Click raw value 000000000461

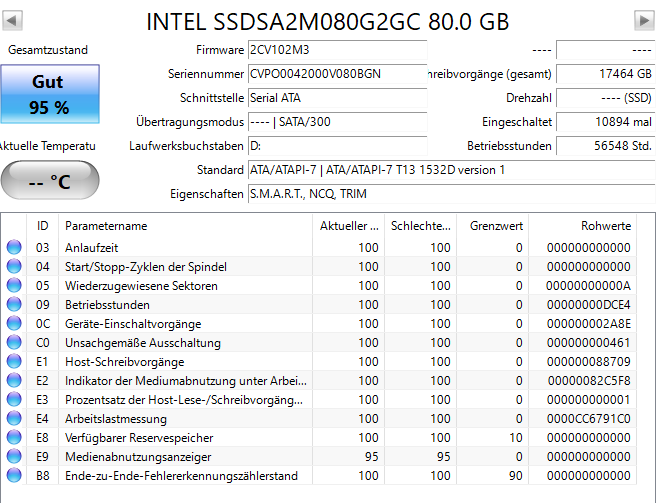point(588,343)
